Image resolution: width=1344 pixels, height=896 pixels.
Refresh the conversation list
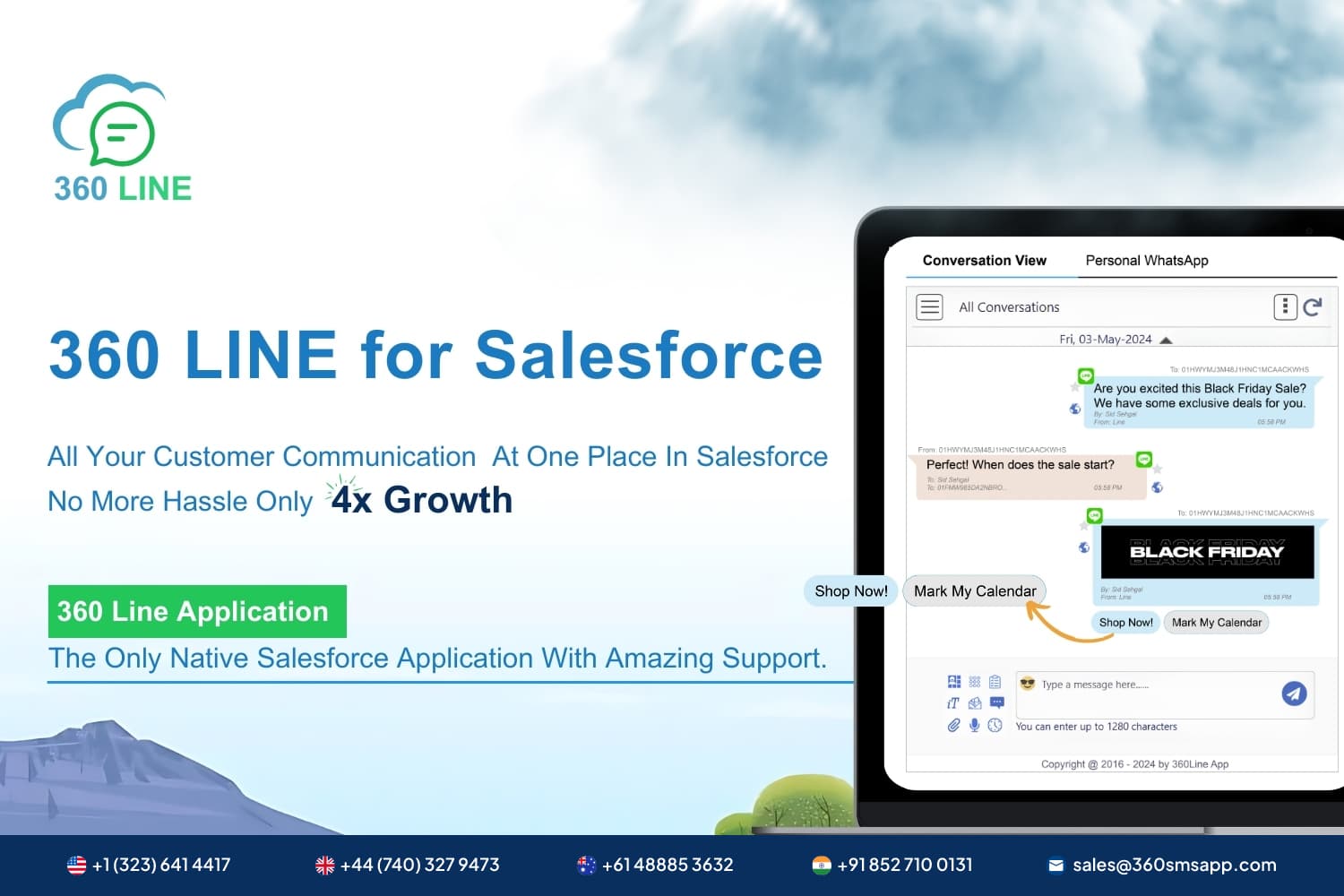(1313, 307)
